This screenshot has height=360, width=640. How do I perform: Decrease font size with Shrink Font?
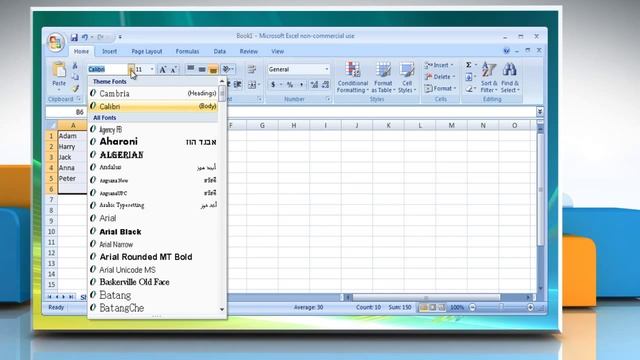(x=173, y=69)
